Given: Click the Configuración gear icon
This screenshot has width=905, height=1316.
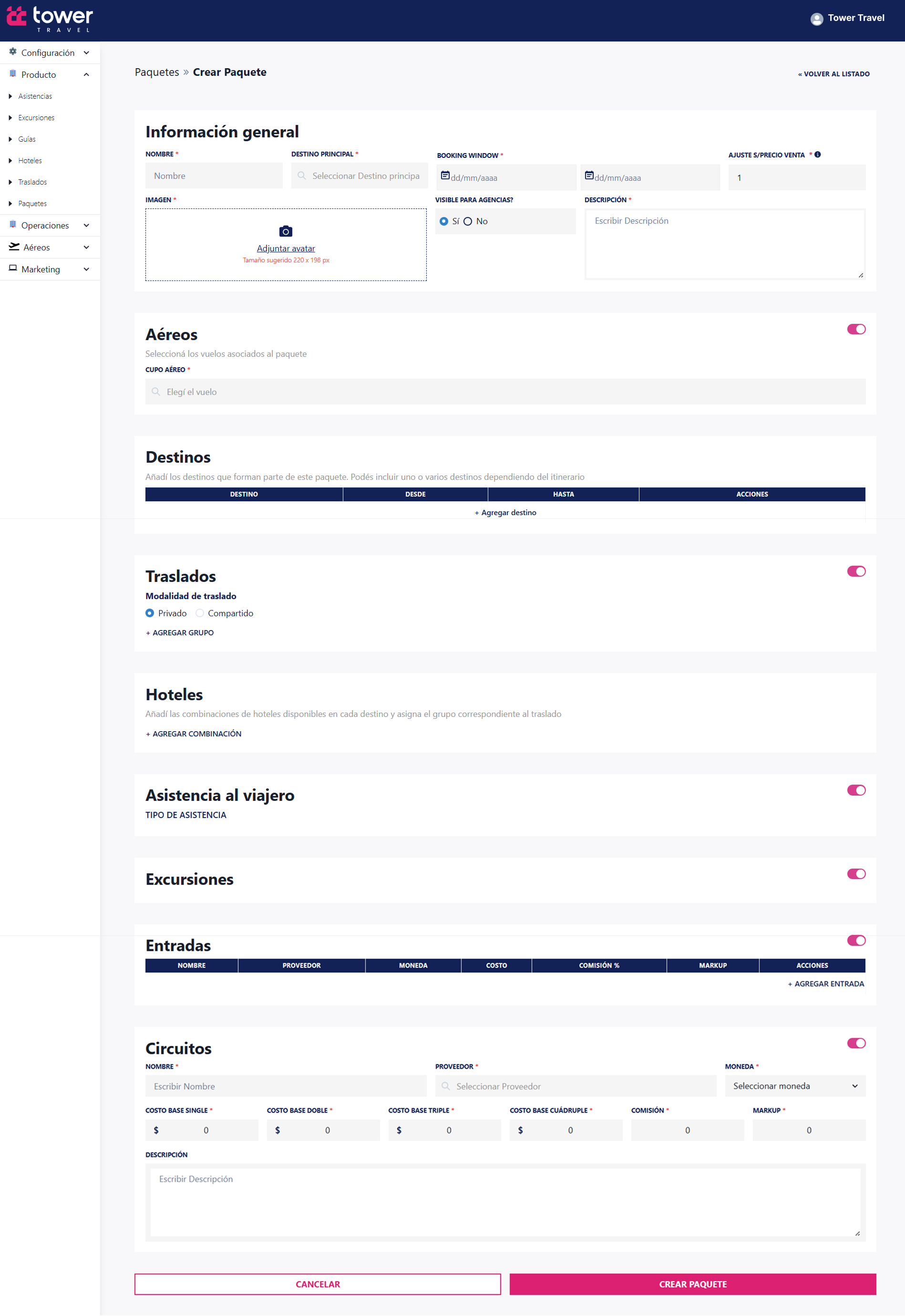Looking at the screenshot, I should [x=12, y=52].
